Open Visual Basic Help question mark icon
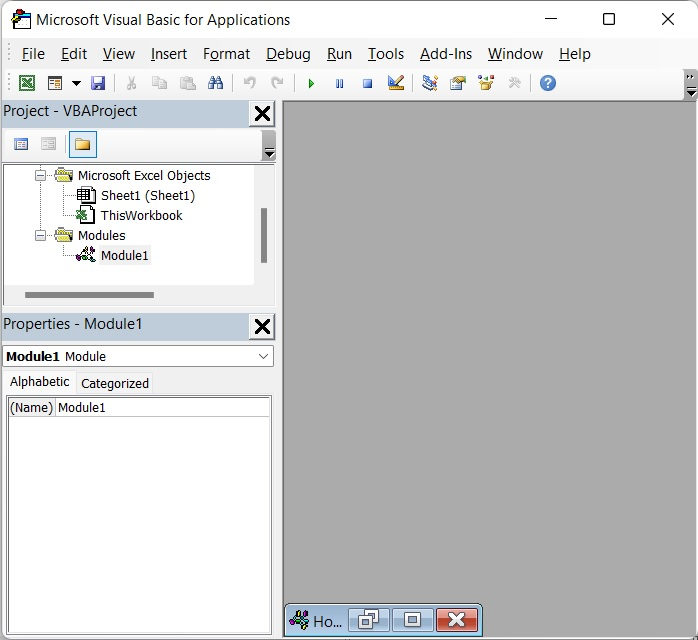The width and height of the screenshot is (698, 640). 548,83
